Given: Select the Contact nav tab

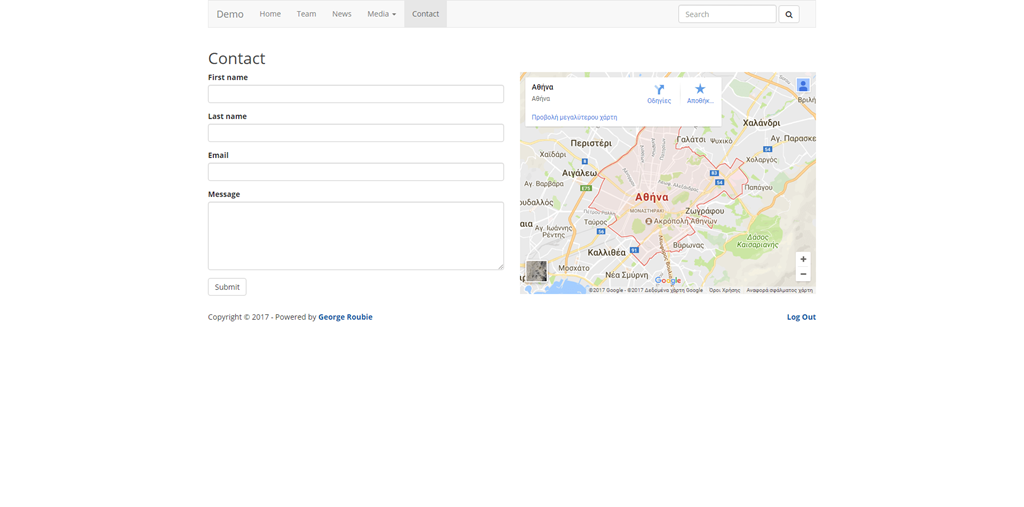Looking at the screenshot, I should pos(425,14).
